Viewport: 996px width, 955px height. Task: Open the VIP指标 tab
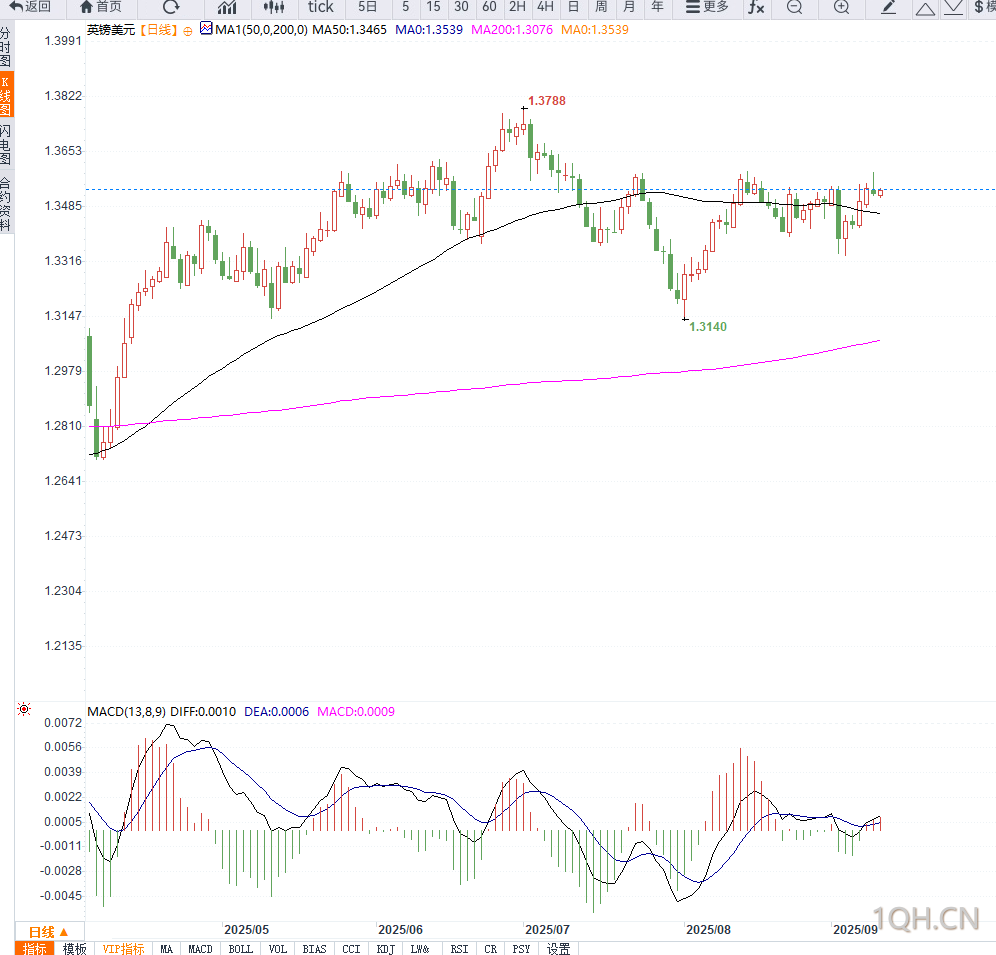coord(123,949)
